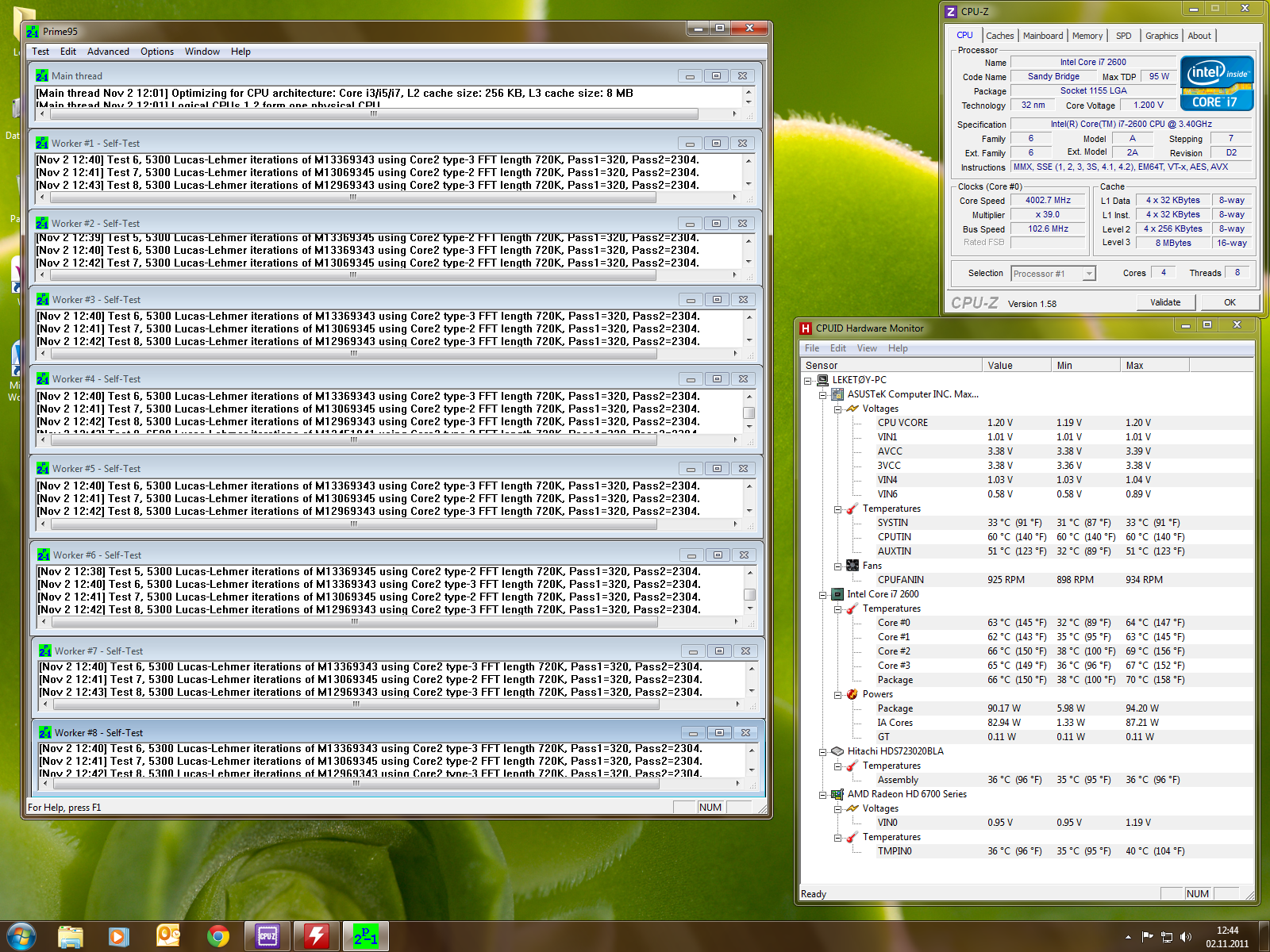The image size is (1270, 952).
Task: Switch to Prime95 taskbar icon
Action: pyautogui.click(x=365, y=937)
